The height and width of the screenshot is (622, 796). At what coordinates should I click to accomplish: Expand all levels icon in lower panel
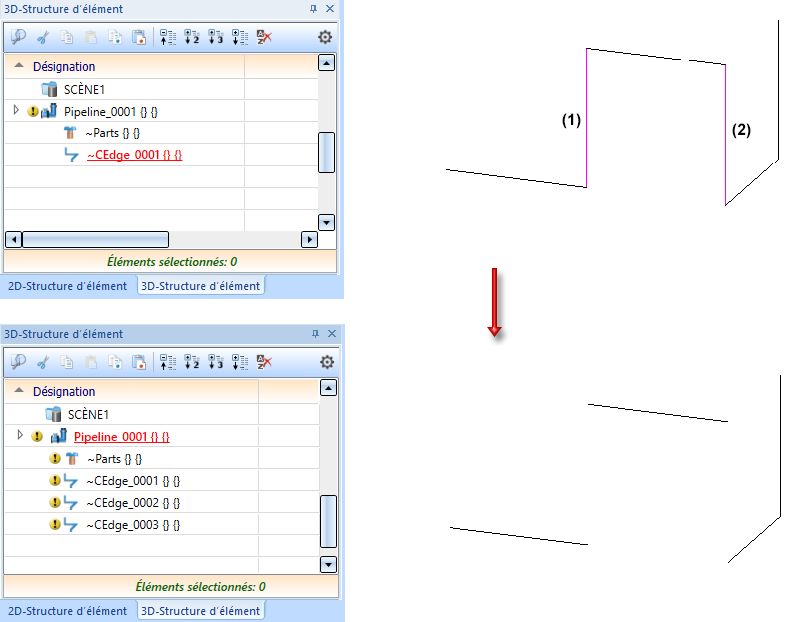[240, 362]
